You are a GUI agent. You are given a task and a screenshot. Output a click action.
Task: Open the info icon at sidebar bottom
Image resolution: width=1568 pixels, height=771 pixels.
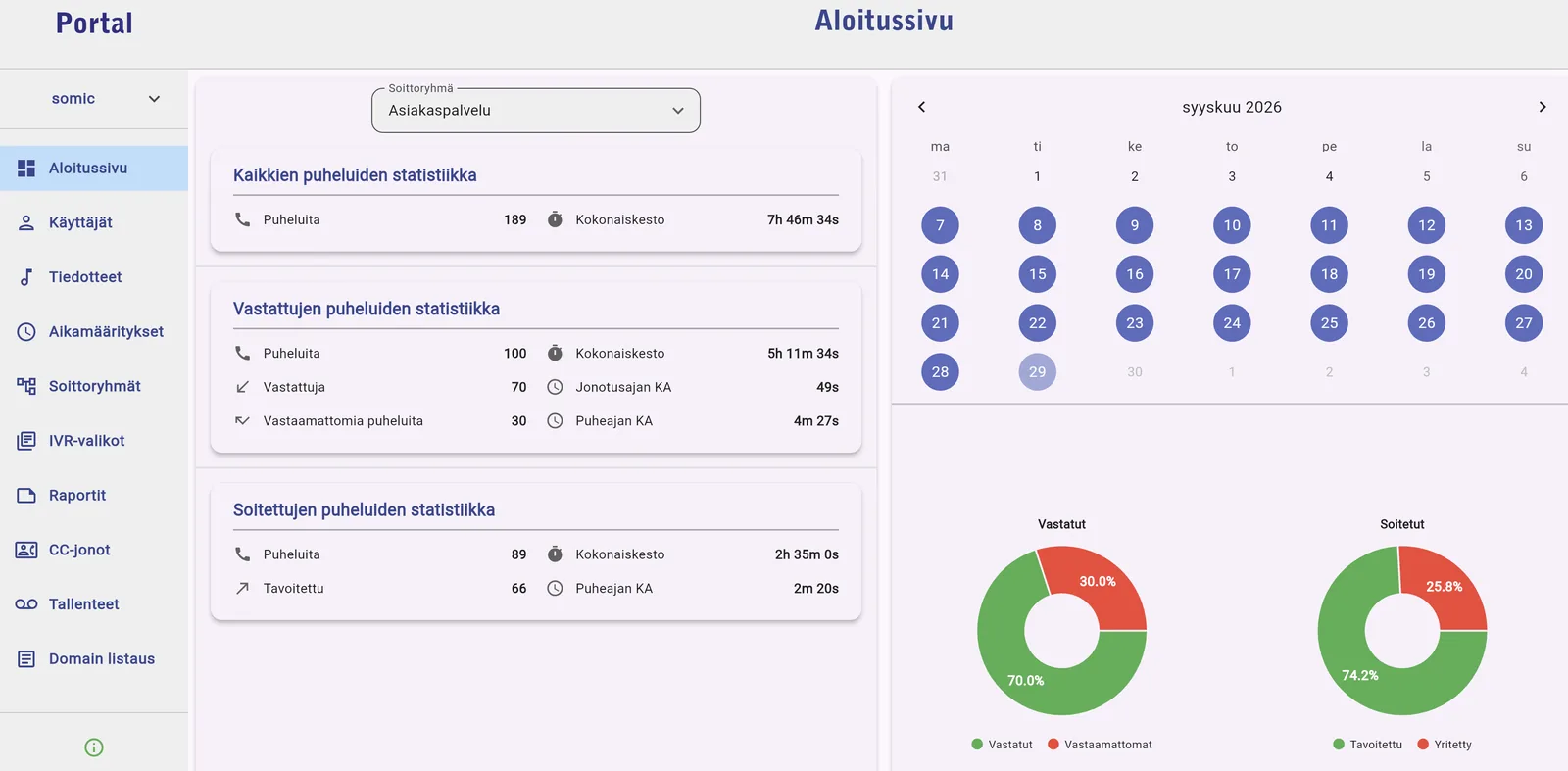click(94, 747)
